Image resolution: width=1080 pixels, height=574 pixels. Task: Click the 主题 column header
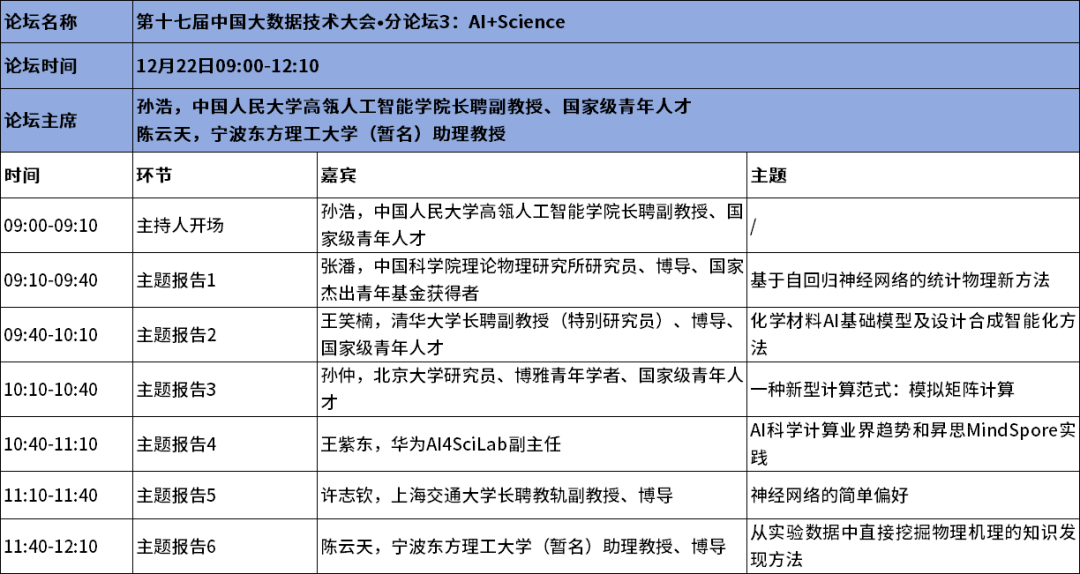tap(913, 175)
